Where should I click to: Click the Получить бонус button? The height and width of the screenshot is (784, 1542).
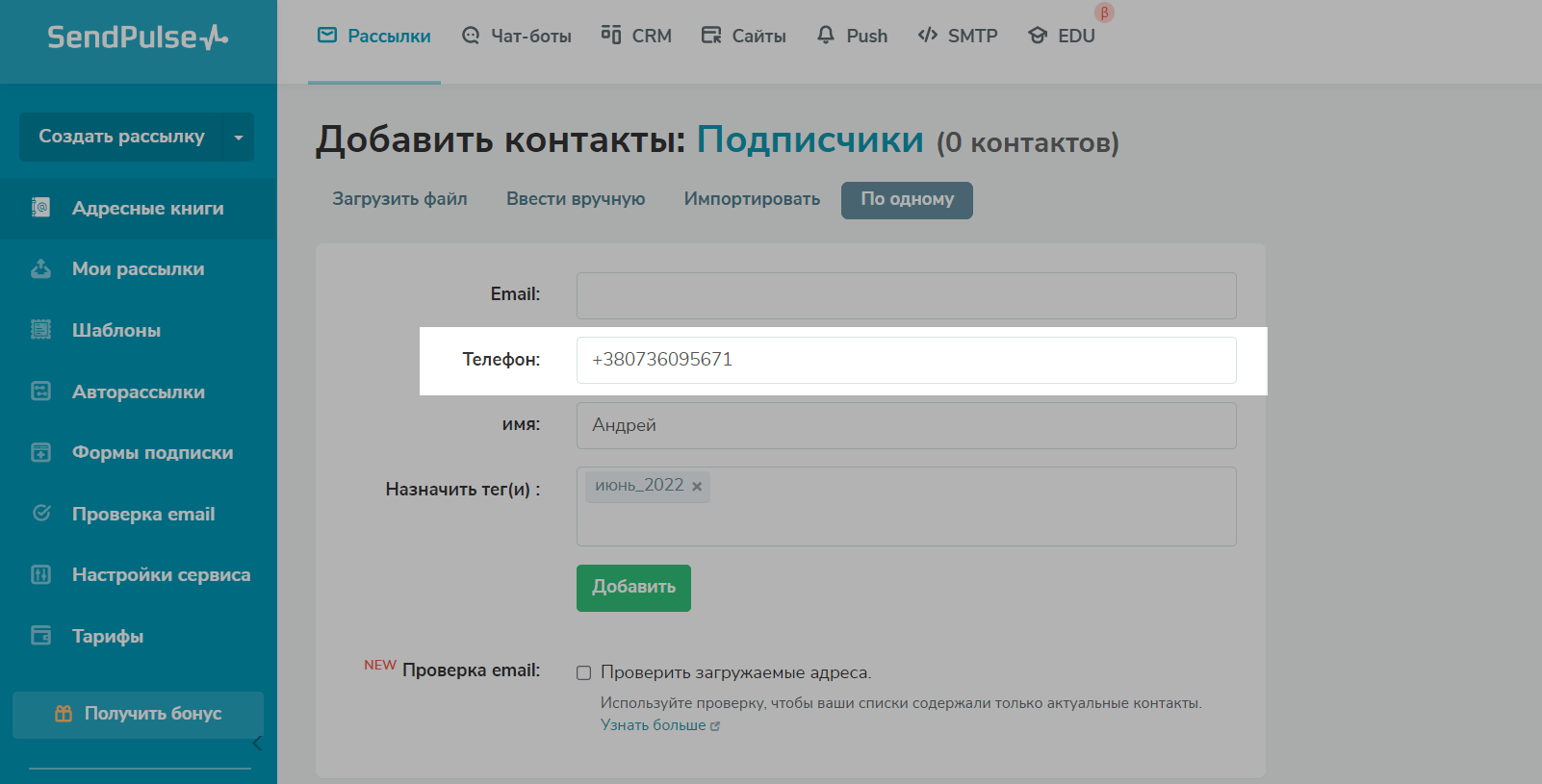tap(138, 714)
